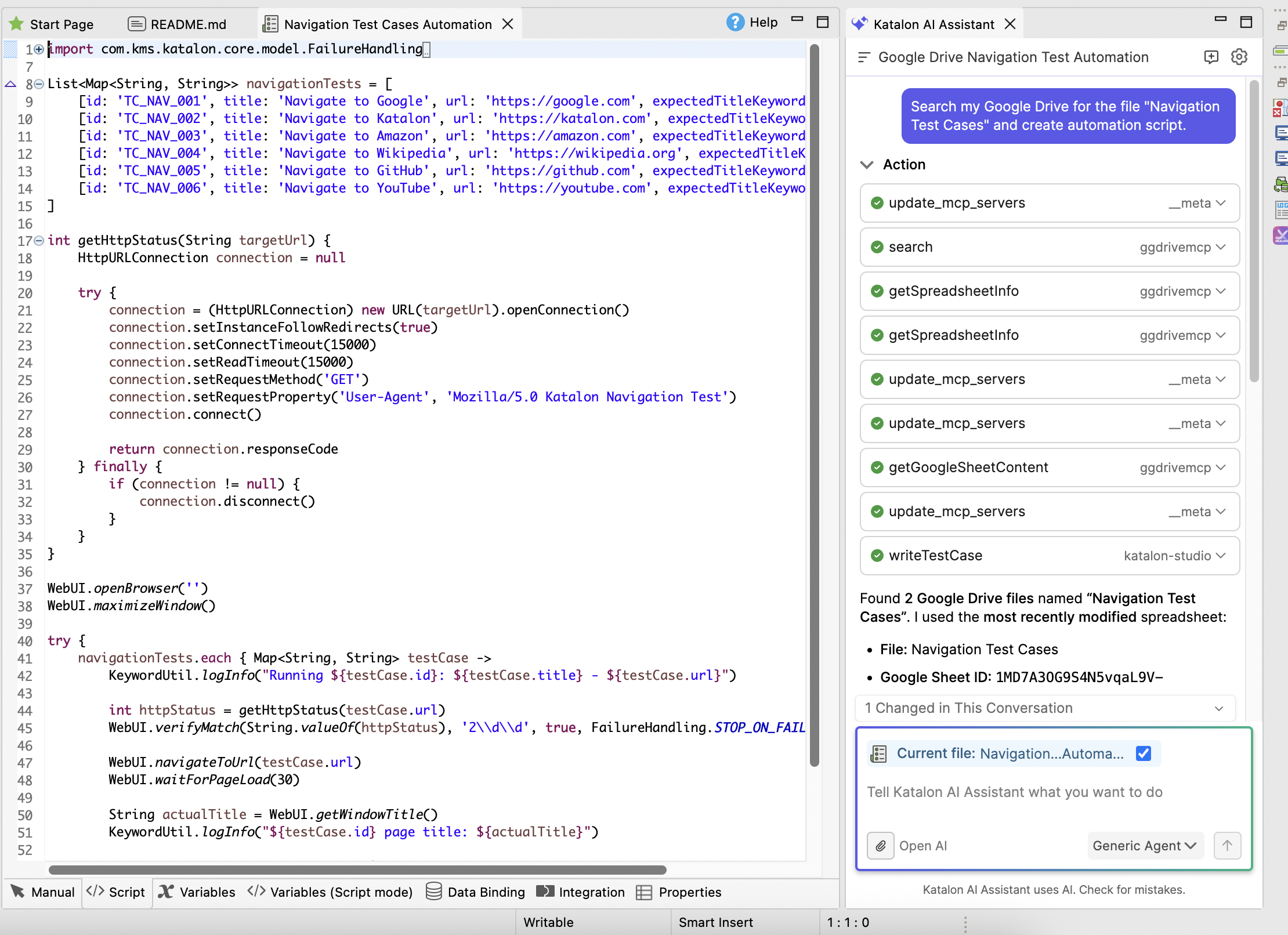
Task: Click the Manual view cursor icon
Action: 17,891
